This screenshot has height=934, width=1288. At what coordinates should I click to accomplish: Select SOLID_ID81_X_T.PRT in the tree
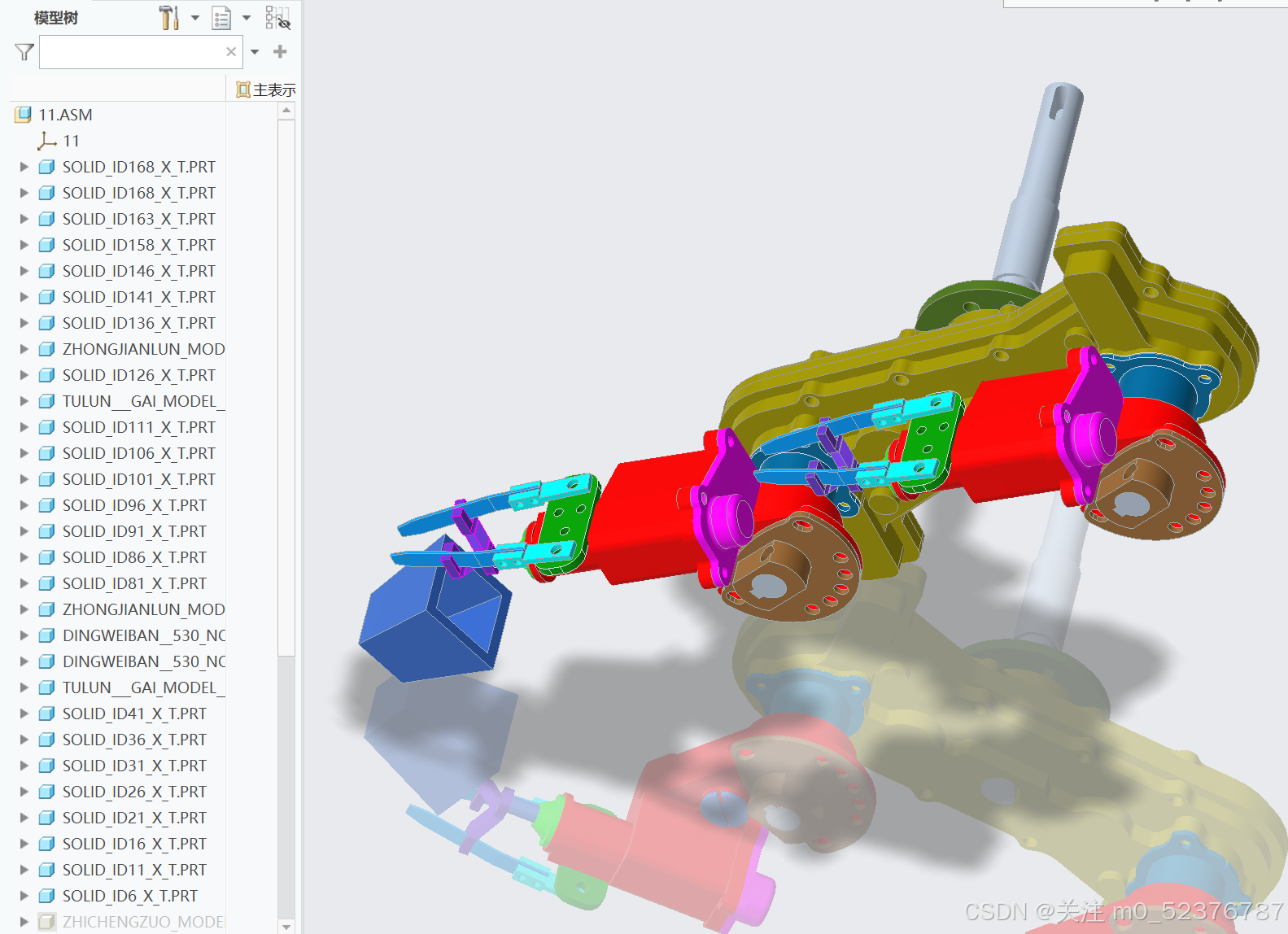coord(134,583)
